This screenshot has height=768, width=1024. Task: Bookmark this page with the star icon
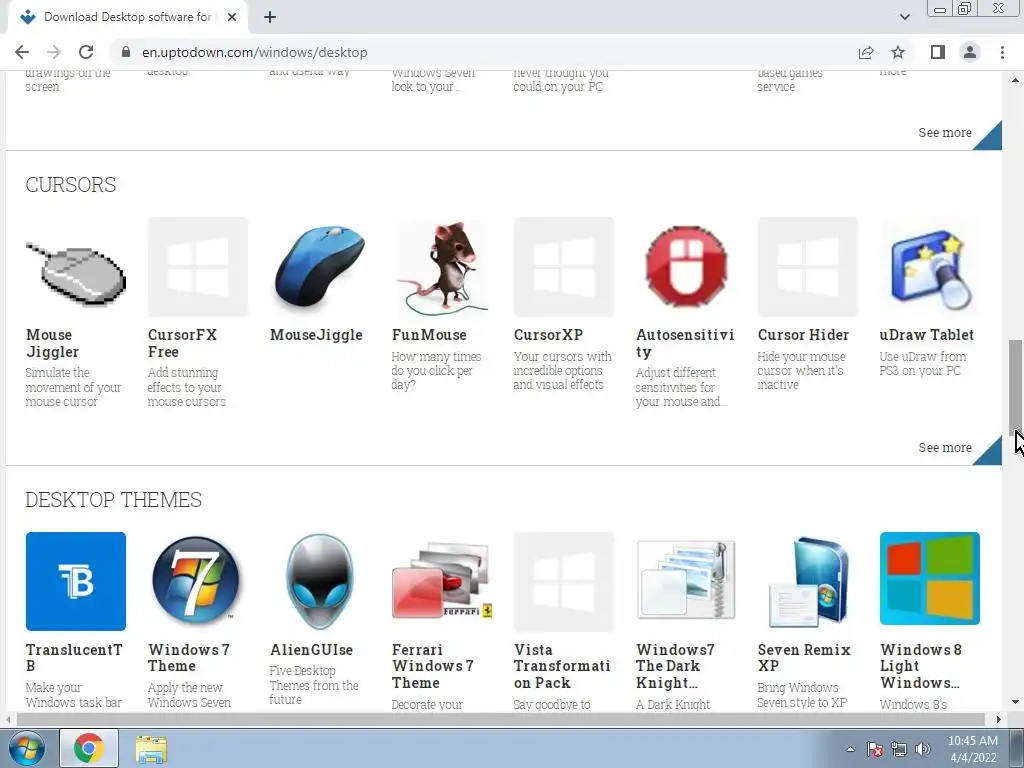click(898, 52)
